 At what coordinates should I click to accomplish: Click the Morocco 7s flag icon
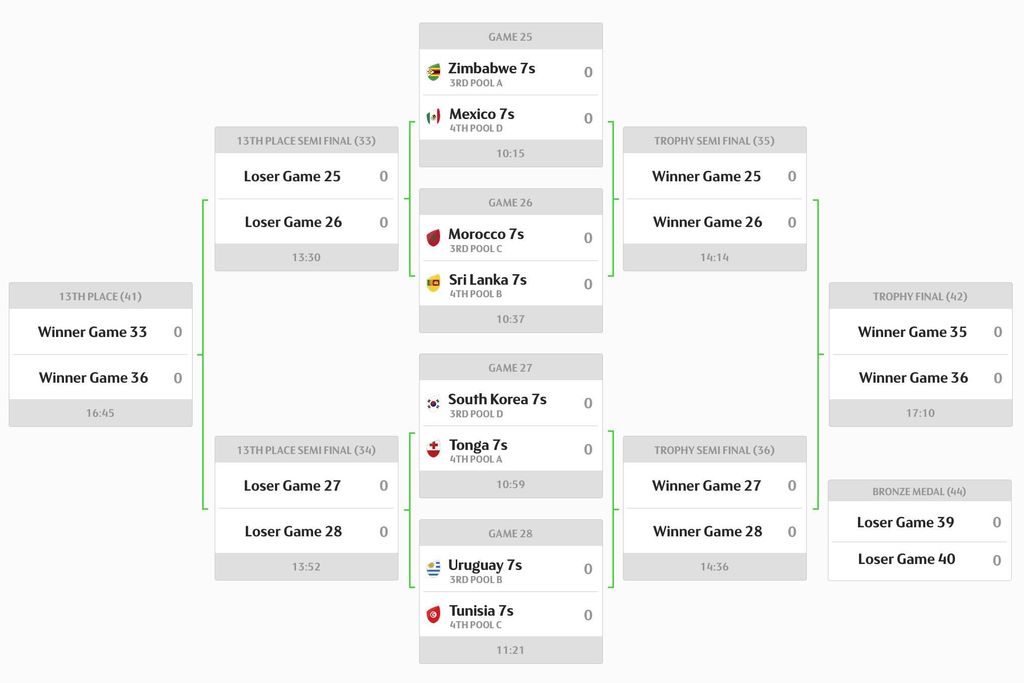(x=433, y=237)
